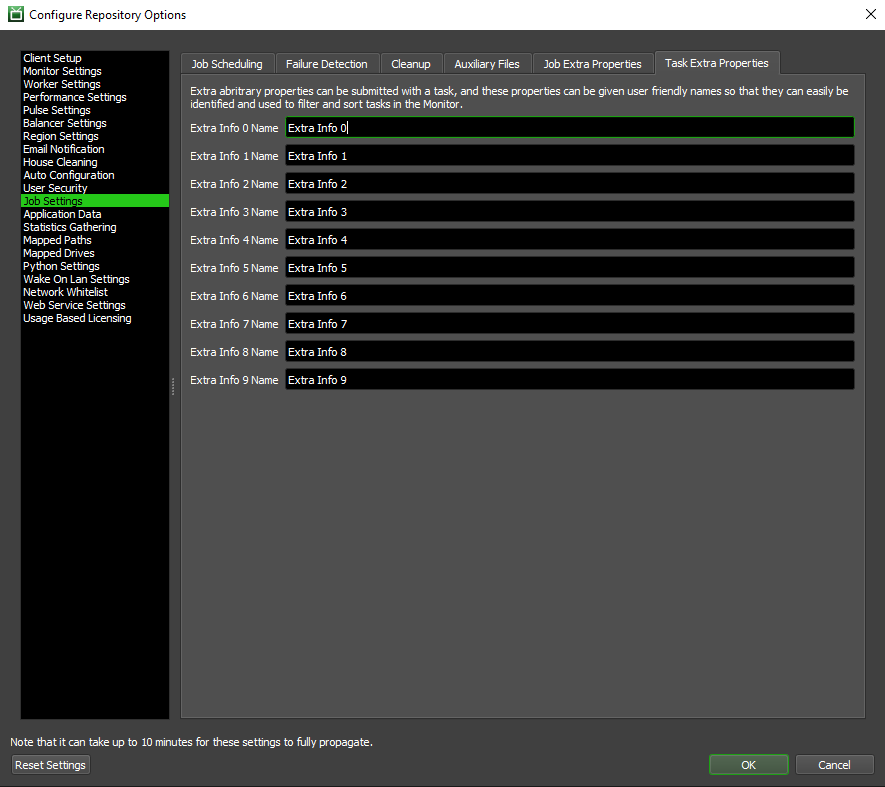This screenshot has height=787, width=885.
Task: Click into the Extra Info 9 Name field
Action: (x=569, y=380)
